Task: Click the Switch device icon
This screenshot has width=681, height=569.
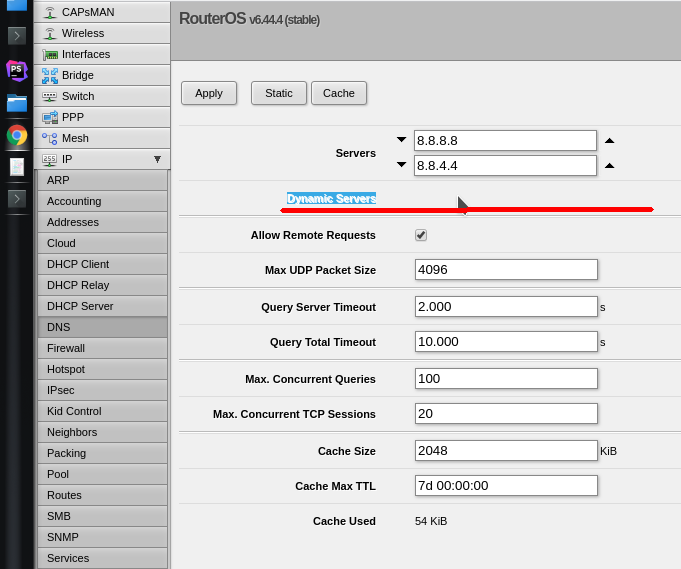Action: tap(50, 96)
